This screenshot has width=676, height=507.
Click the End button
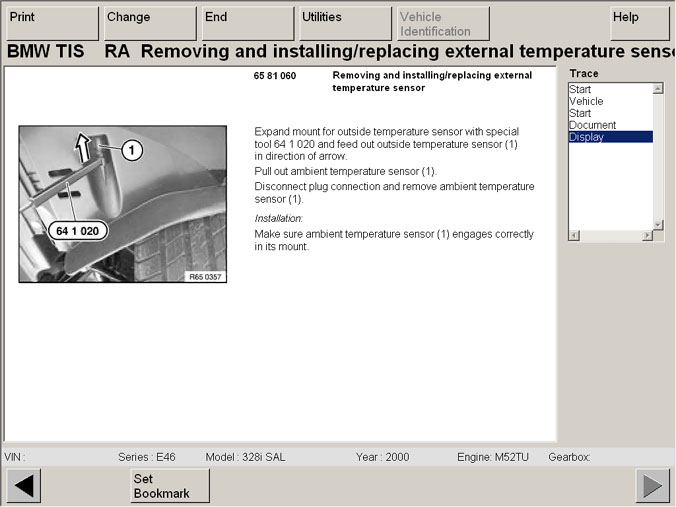pyautogui.click(x=248, y=23)
